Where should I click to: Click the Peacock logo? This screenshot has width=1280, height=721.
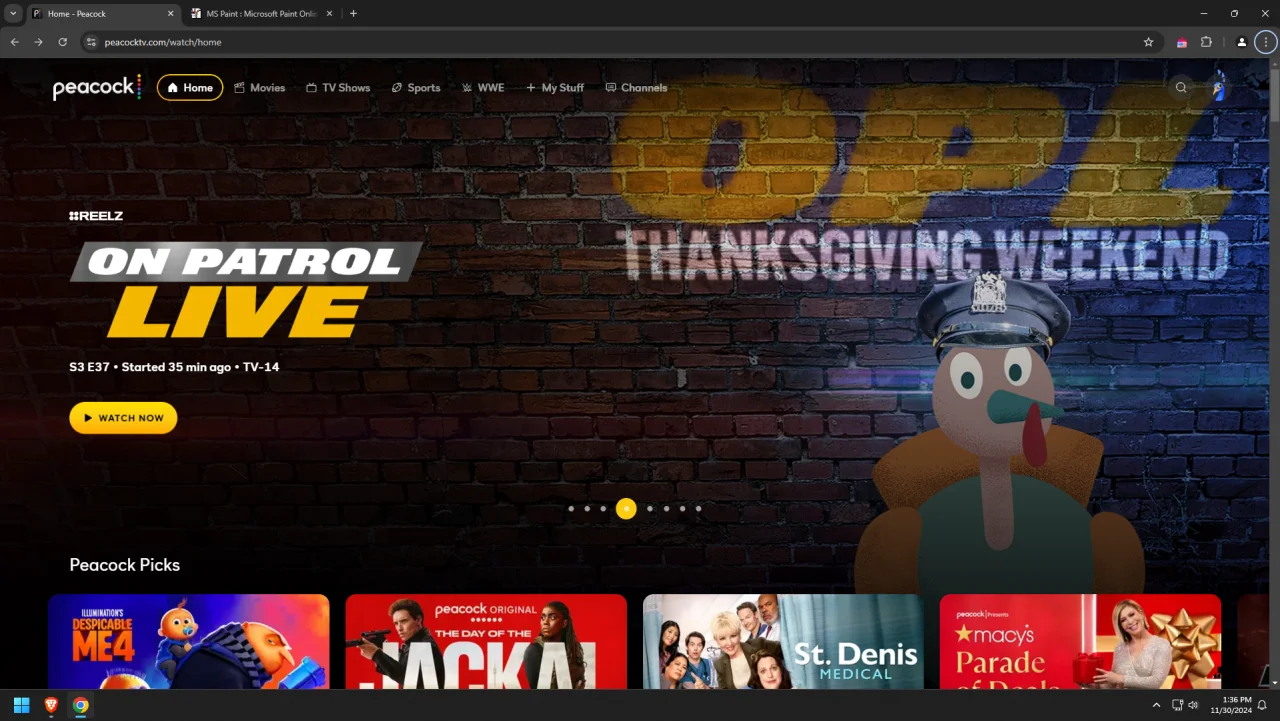97,88
